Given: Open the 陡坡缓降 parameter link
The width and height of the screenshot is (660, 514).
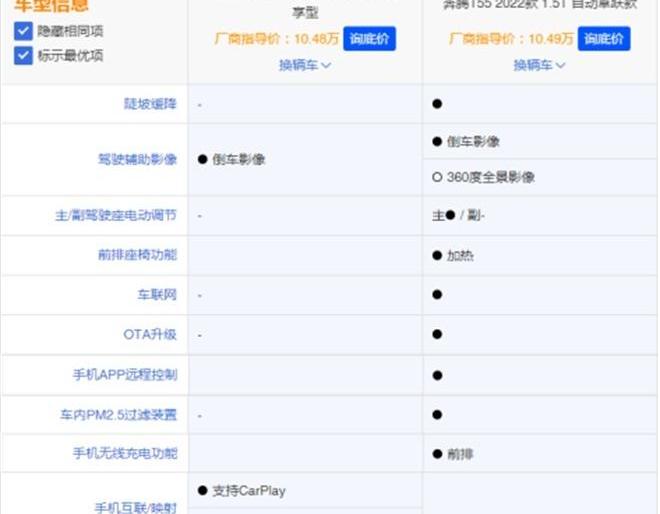Looking at the screenshot, I should point(150,104).
